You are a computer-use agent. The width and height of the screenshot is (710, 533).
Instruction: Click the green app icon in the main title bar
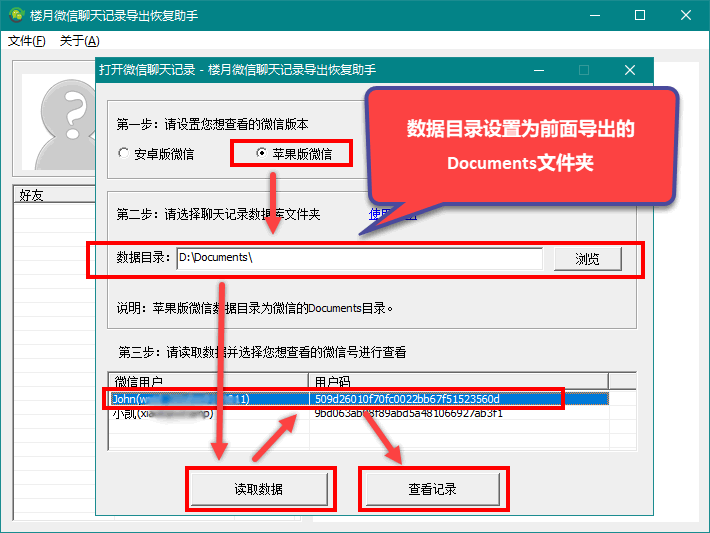click(x=16, y=15)
